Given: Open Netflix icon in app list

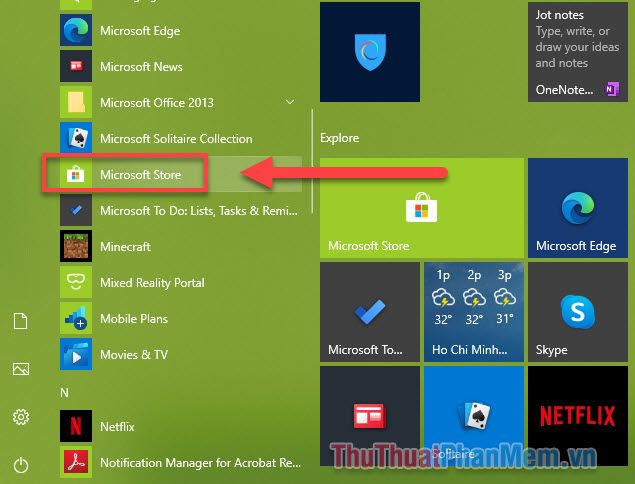Looking at the screenshot, I should point(76,426).
